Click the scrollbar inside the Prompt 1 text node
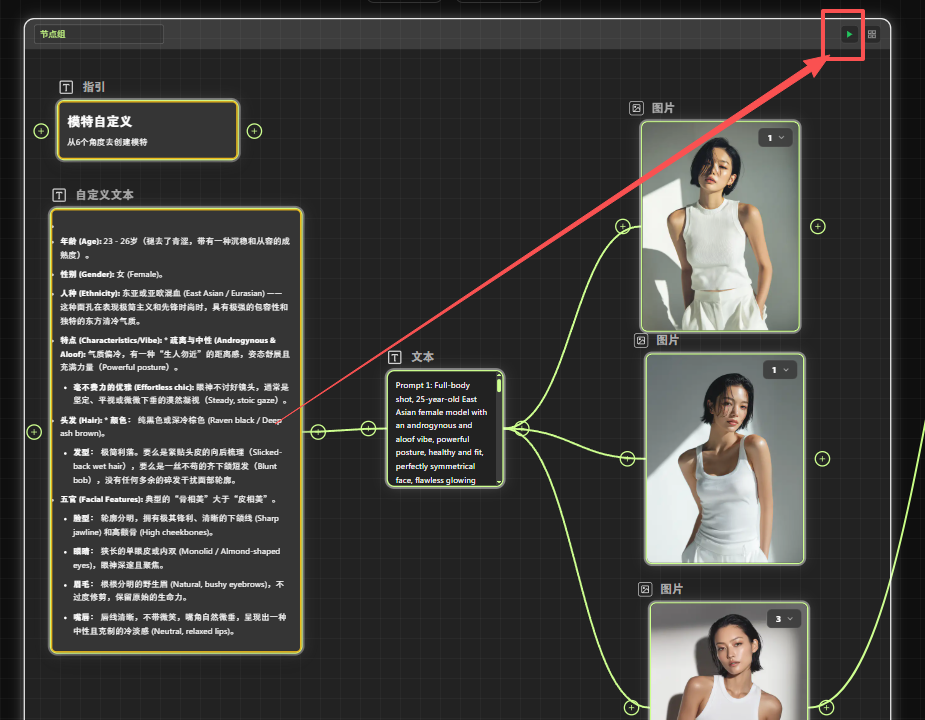This screenshot has height=720, width=925. click(499, 384)
